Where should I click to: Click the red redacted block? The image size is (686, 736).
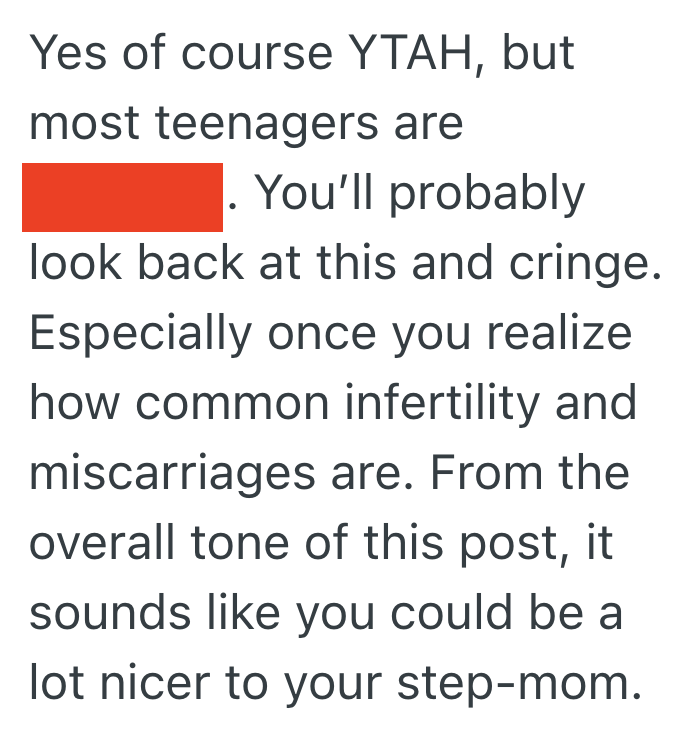pyautogui.click(x=122, y=196)
